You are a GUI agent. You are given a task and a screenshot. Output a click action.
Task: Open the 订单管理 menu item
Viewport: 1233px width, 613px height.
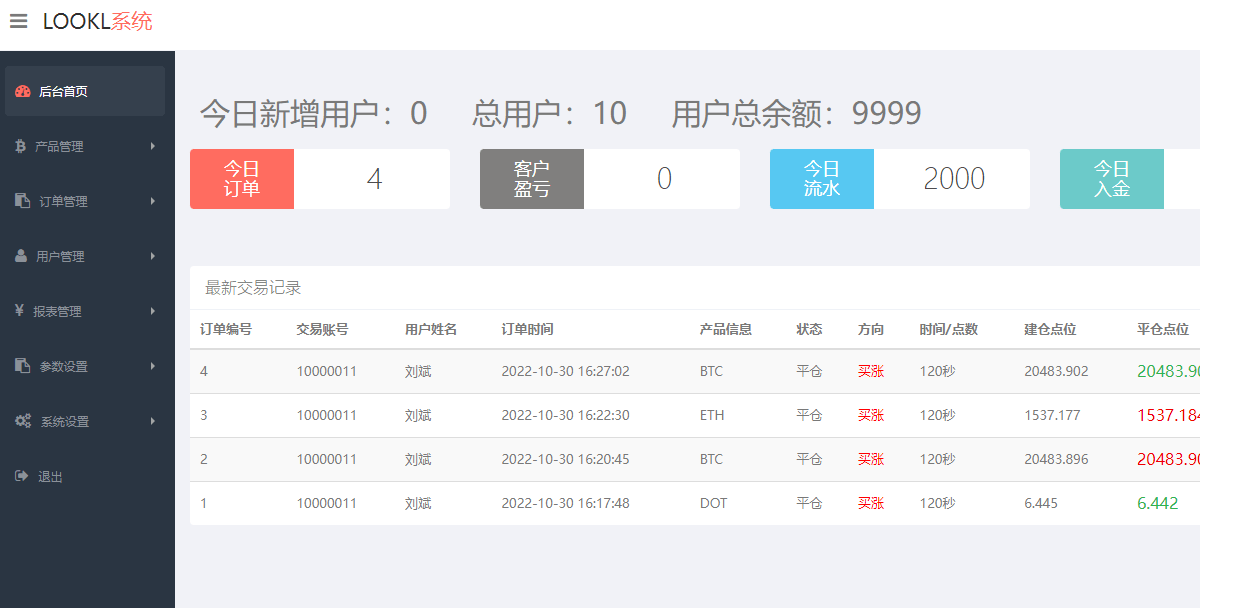pyautogui.click(x=87, y=201)
